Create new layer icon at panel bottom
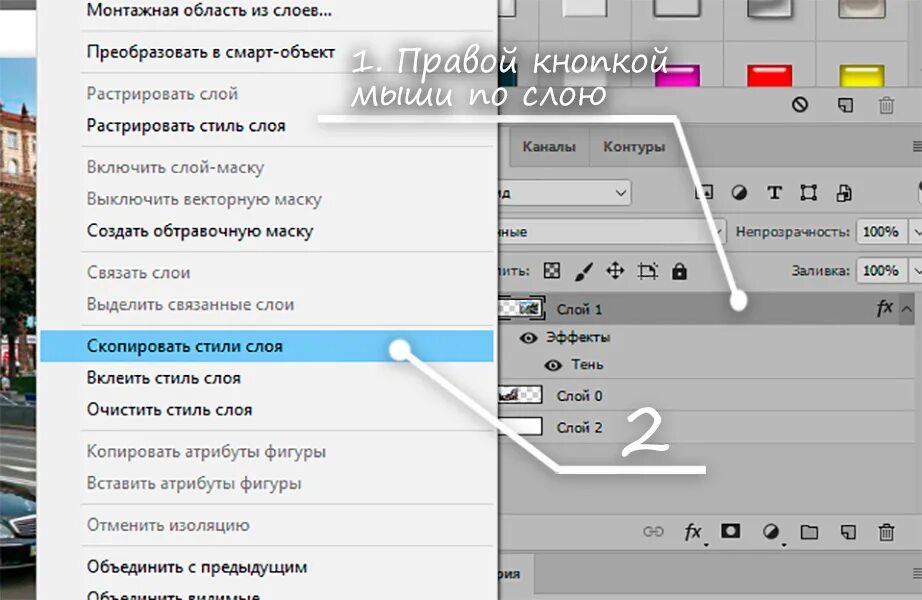Viewport: 922px width, 600px height. pos(847,532)
